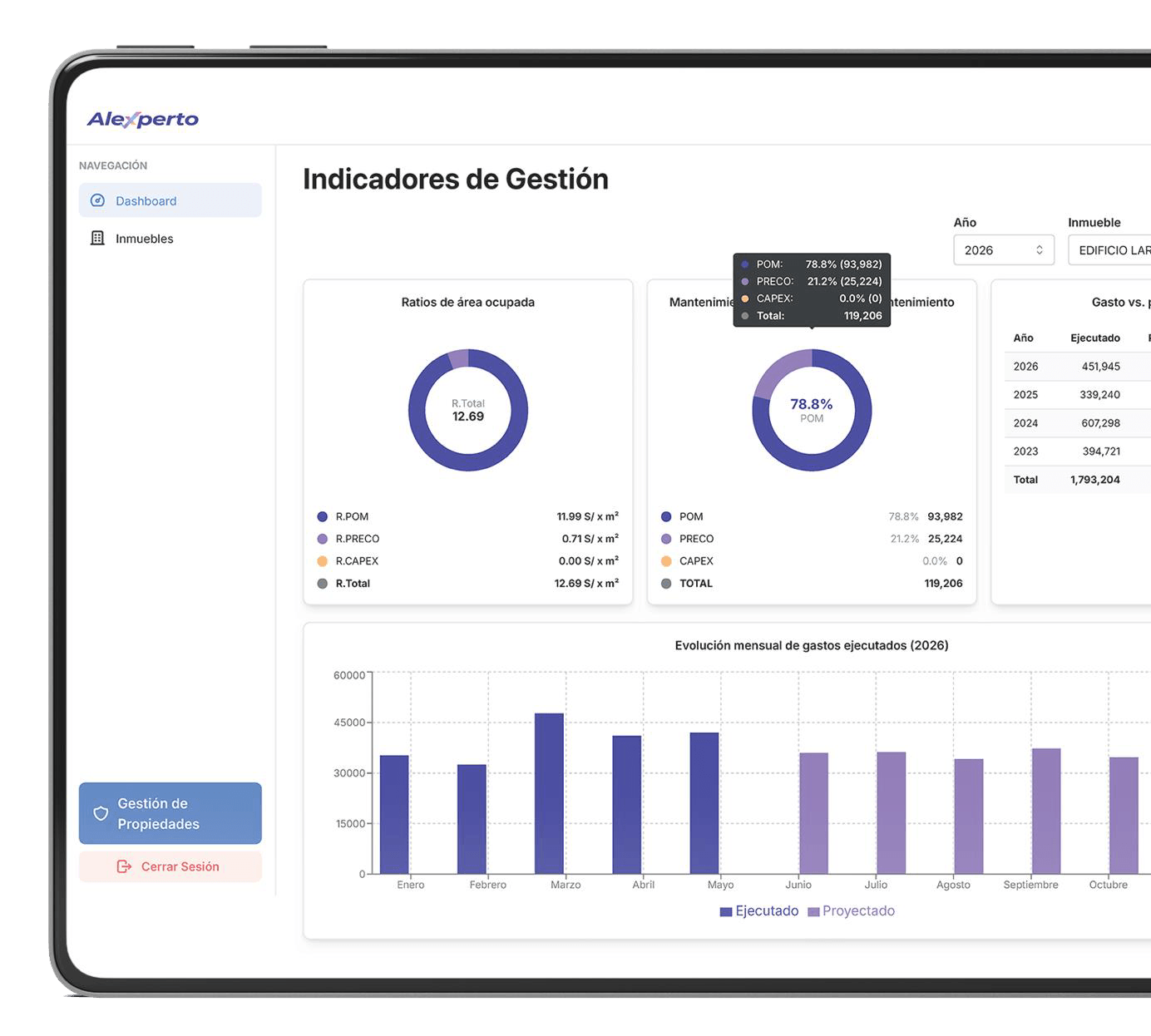
Task: Click the 2024 row in Gasto table
Action: pyautogui.click(x=1078, y=423)
